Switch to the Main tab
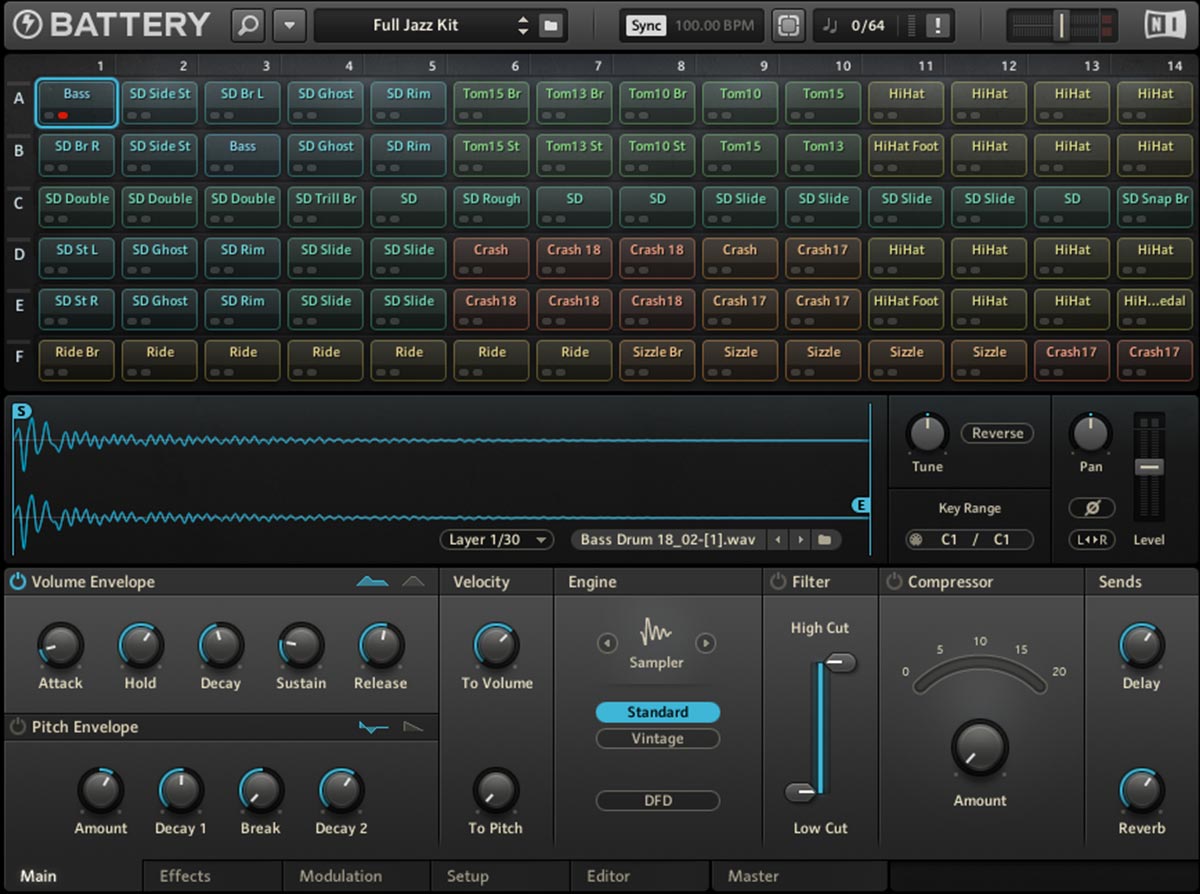 tap(39, 876)
